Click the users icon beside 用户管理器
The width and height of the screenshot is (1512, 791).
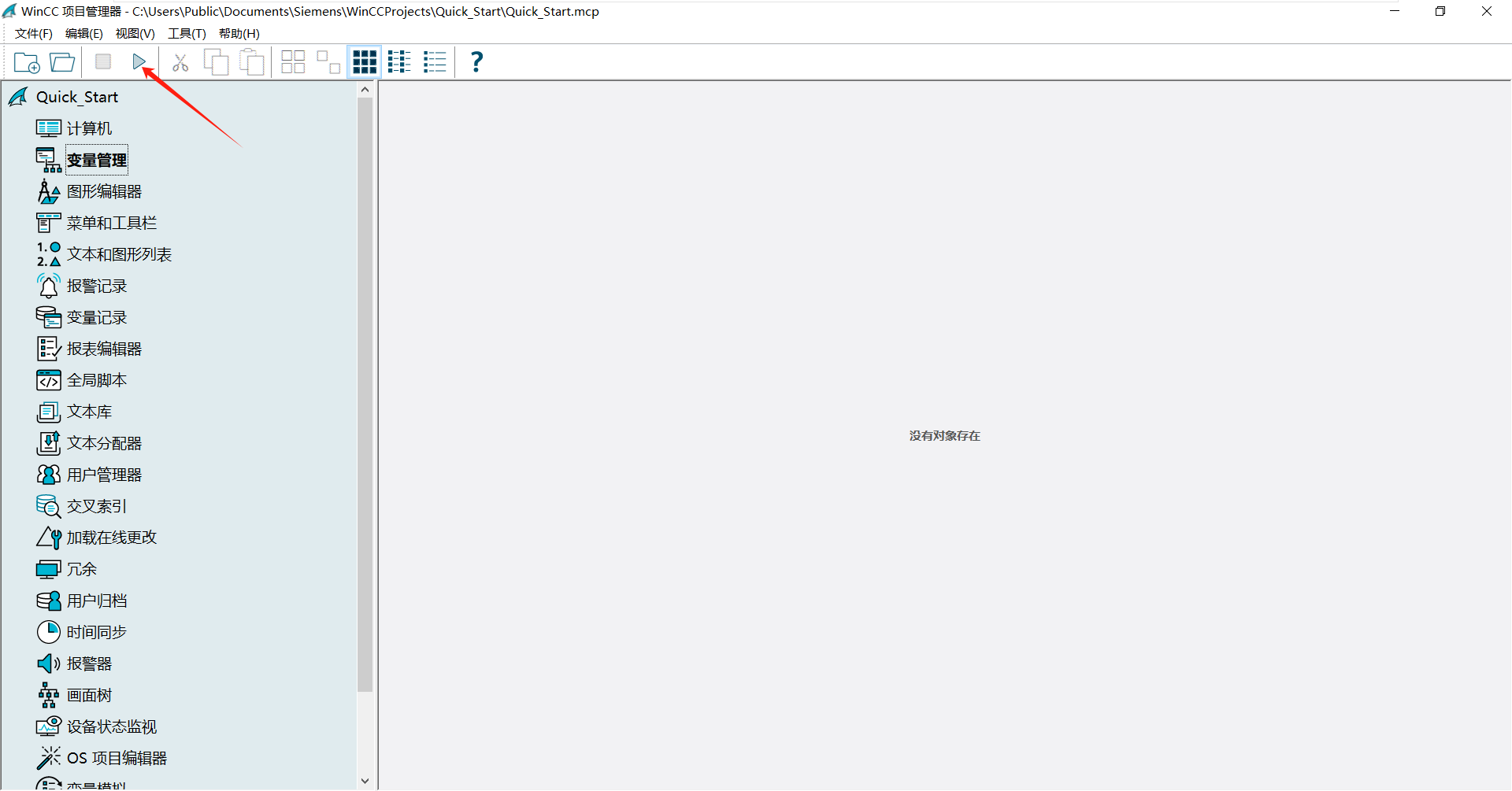click(x=49, y=475)
